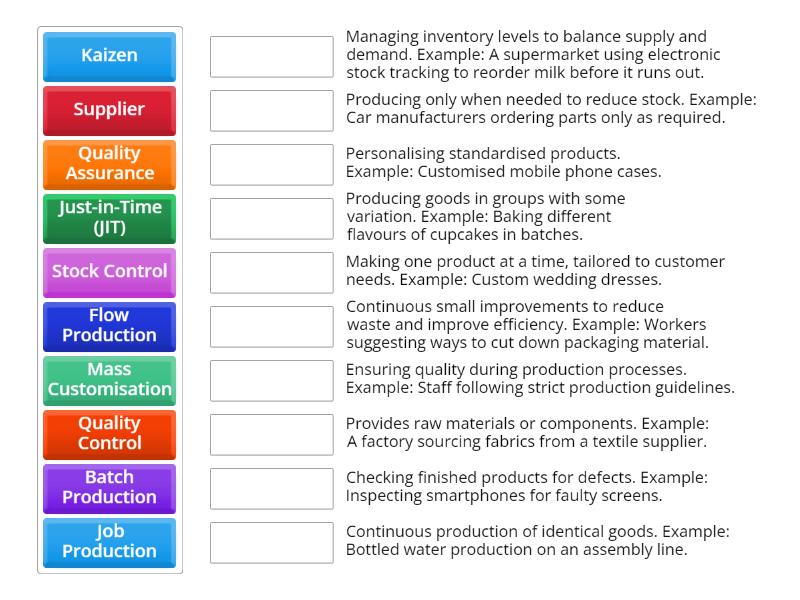The width and height of the screenshot is (800, 600).
Task: Click answer box for bottled water production
Action: coord(271,543)
